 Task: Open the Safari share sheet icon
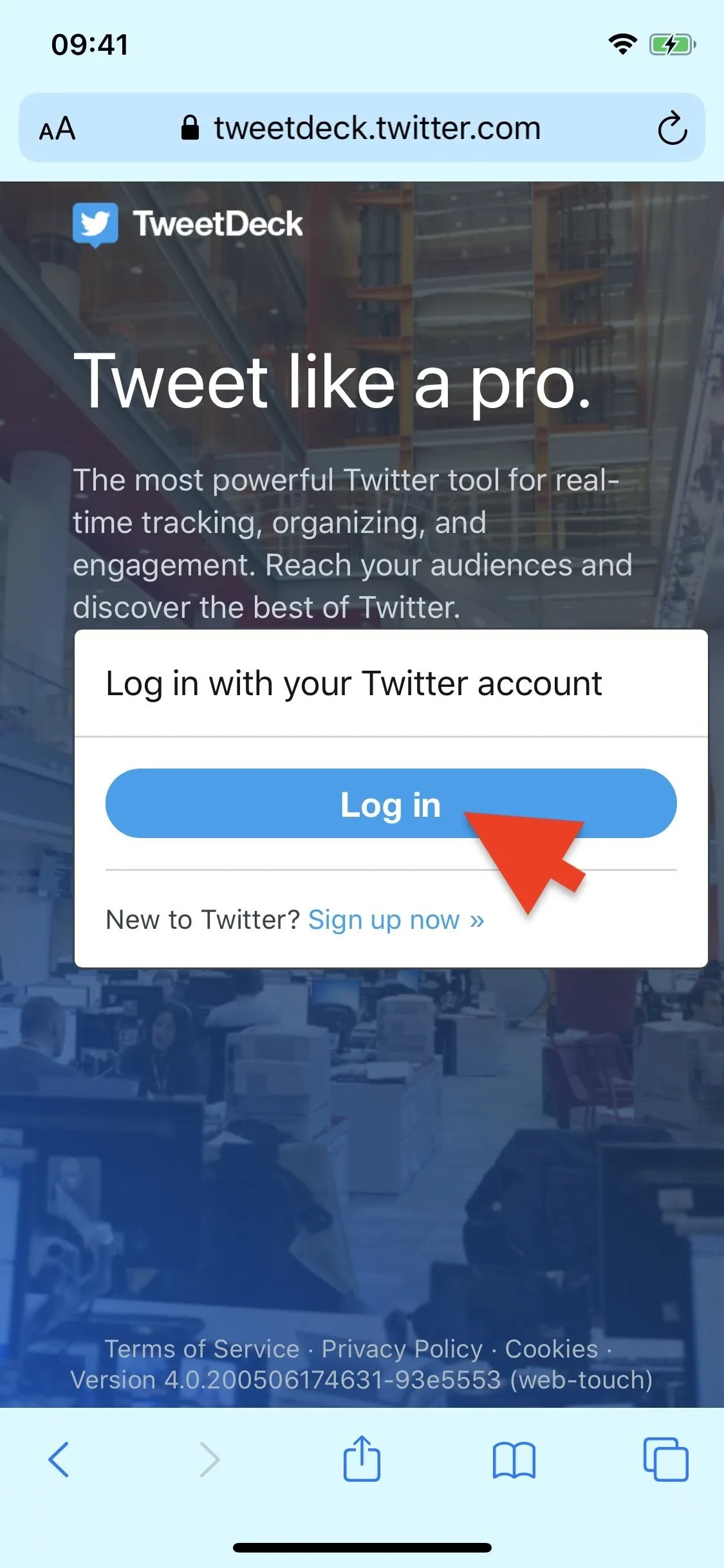(x=362, y=1458)
